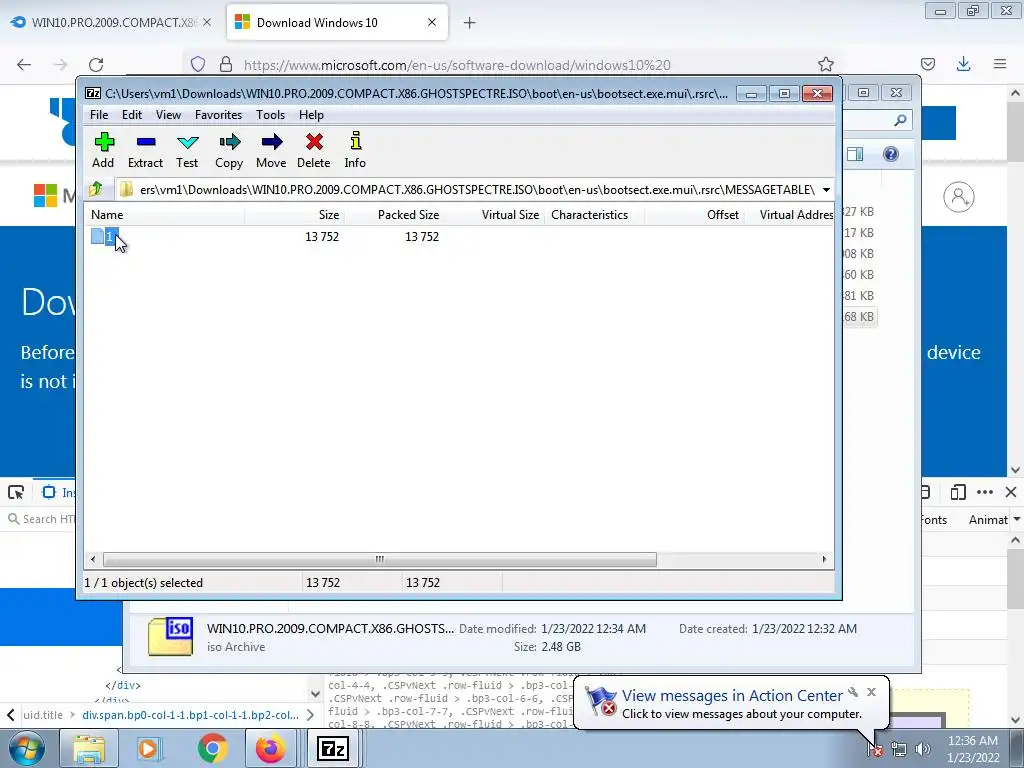Screen dimensions: 1024x768
Task: Select the file named 1 in list
Action: [109, 236]
